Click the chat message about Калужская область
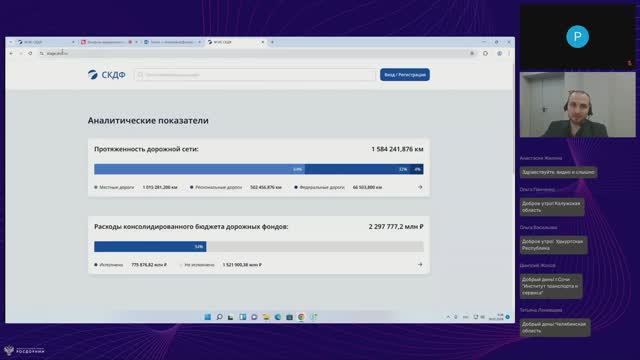The height and width of the screenshot is (360, 640). 552,207
